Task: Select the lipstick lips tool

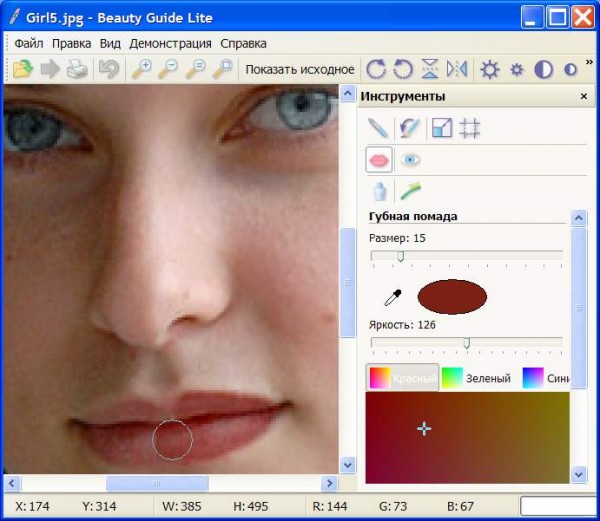Action: click(x=379, y=159)
